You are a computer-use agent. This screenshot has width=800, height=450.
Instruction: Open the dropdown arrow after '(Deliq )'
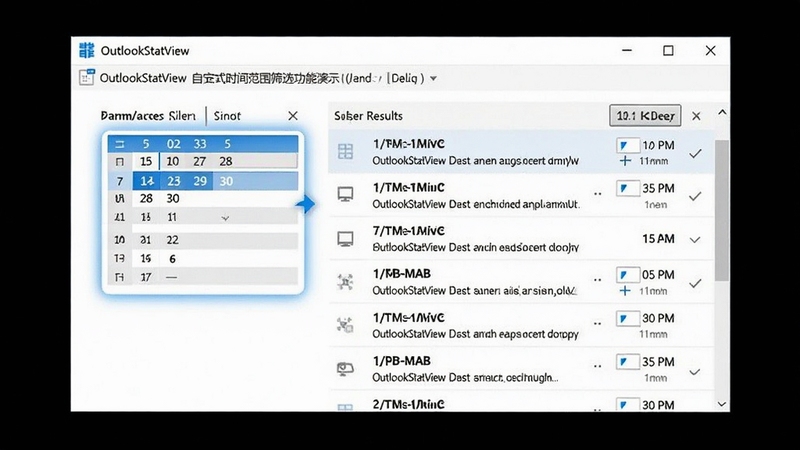433,79
